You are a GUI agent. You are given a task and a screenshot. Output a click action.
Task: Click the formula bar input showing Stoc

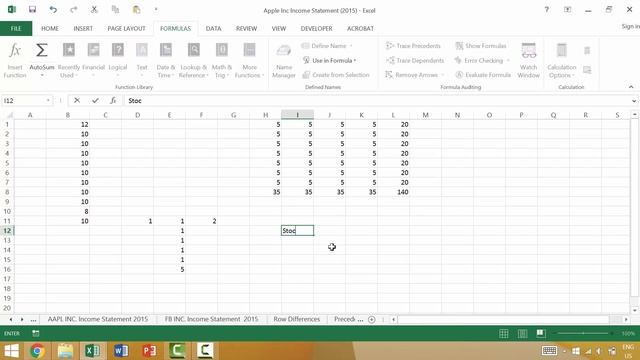(378, 100)
